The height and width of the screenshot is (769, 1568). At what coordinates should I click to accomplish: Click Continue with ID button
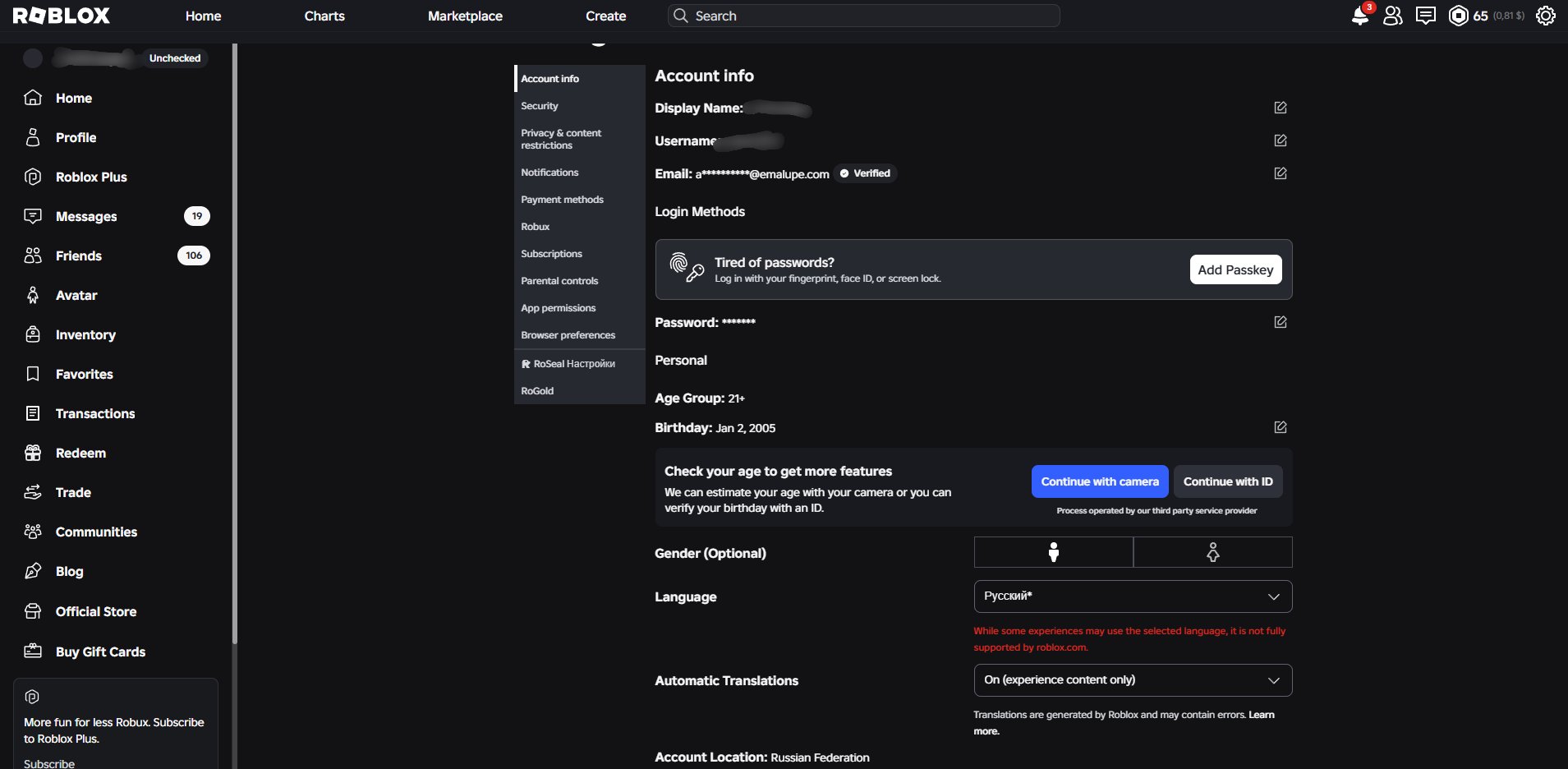coord(1228,481)
